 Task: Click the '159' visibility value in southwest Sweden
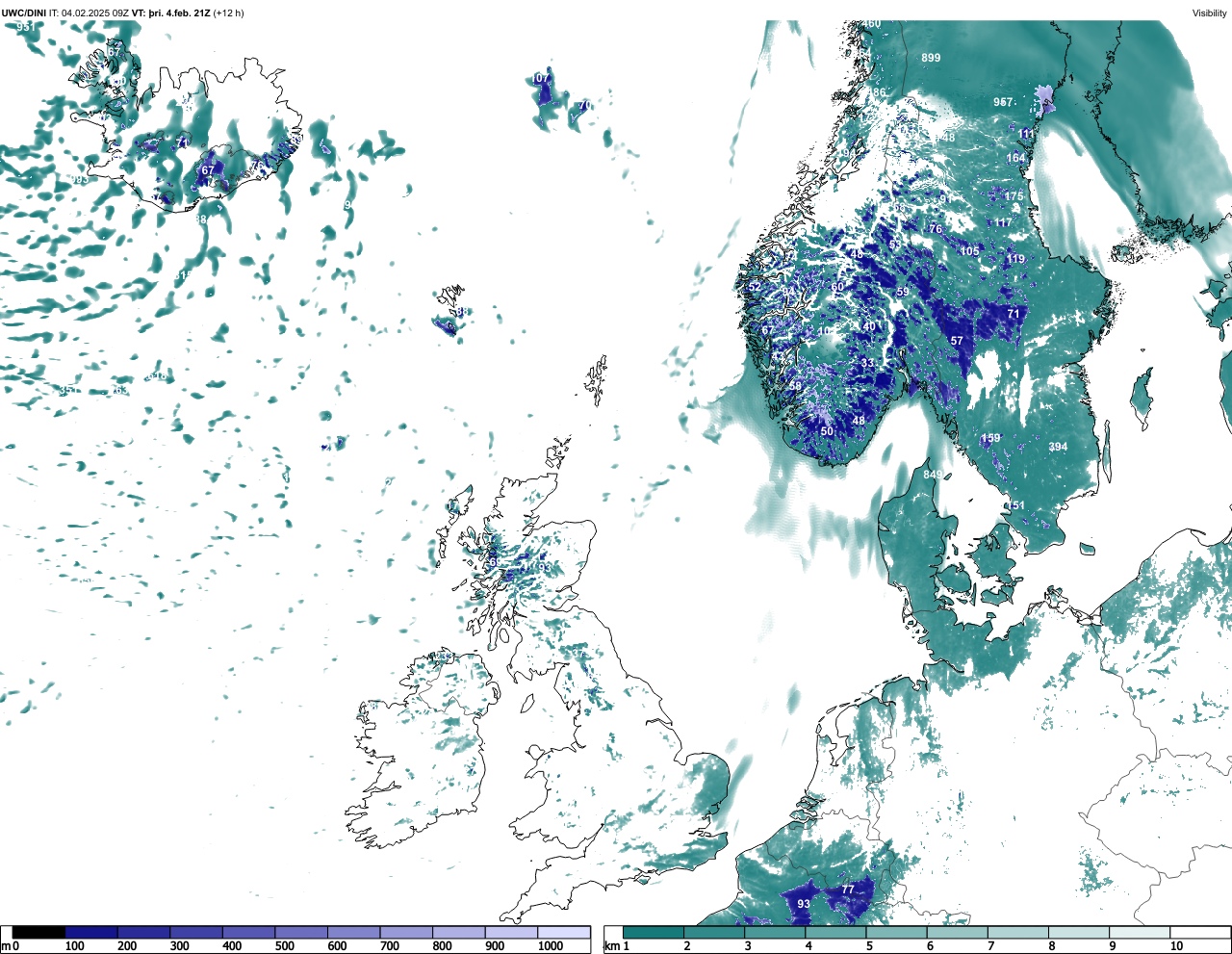pos(990,438)
